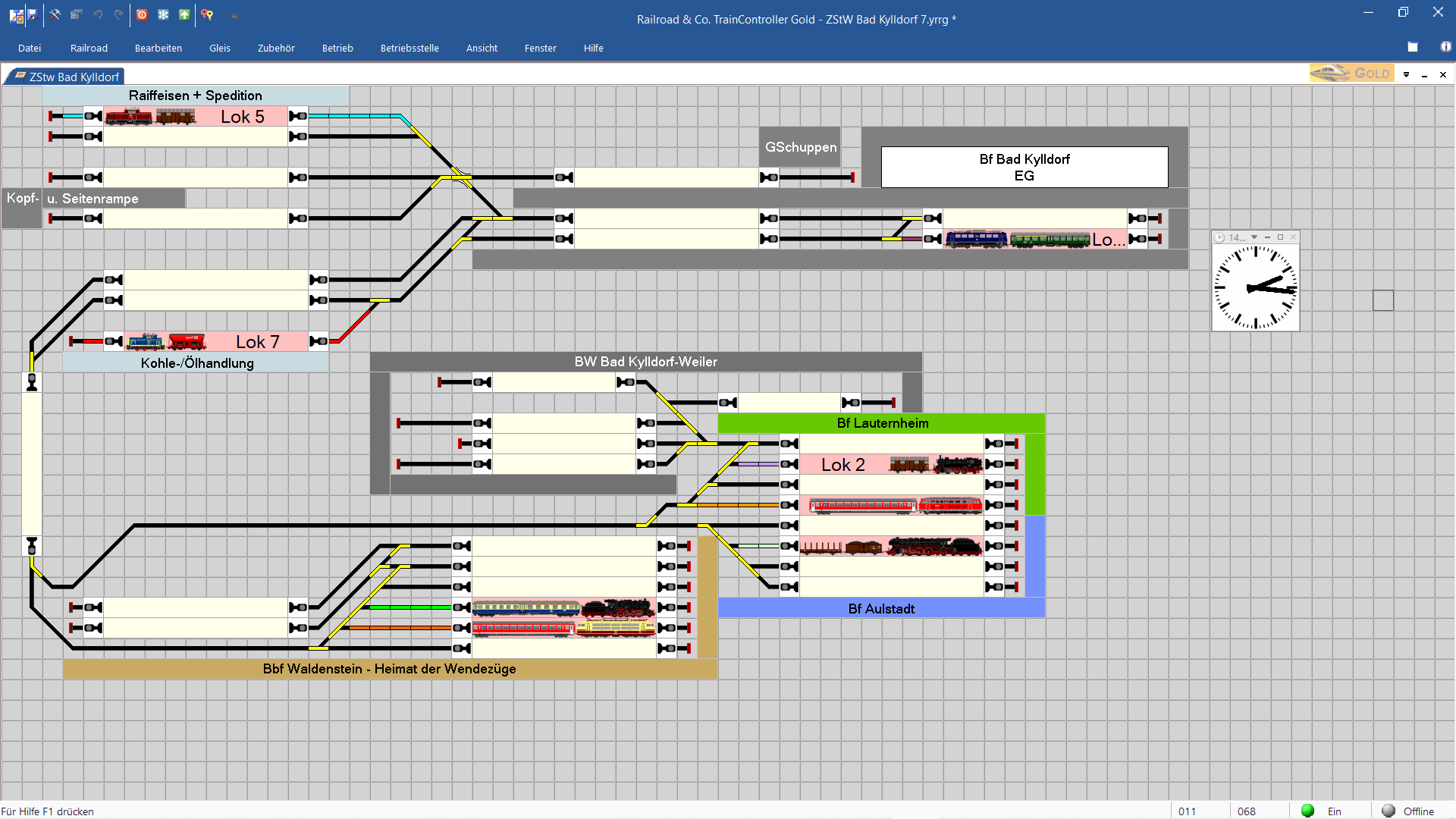Click the save file toolbar icon

[32, 14]
